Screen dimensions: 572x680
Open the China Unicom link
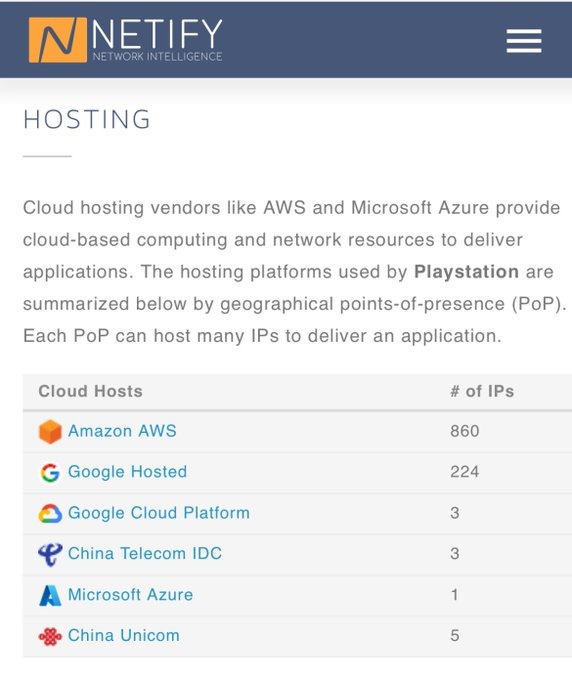pos(124,635)
